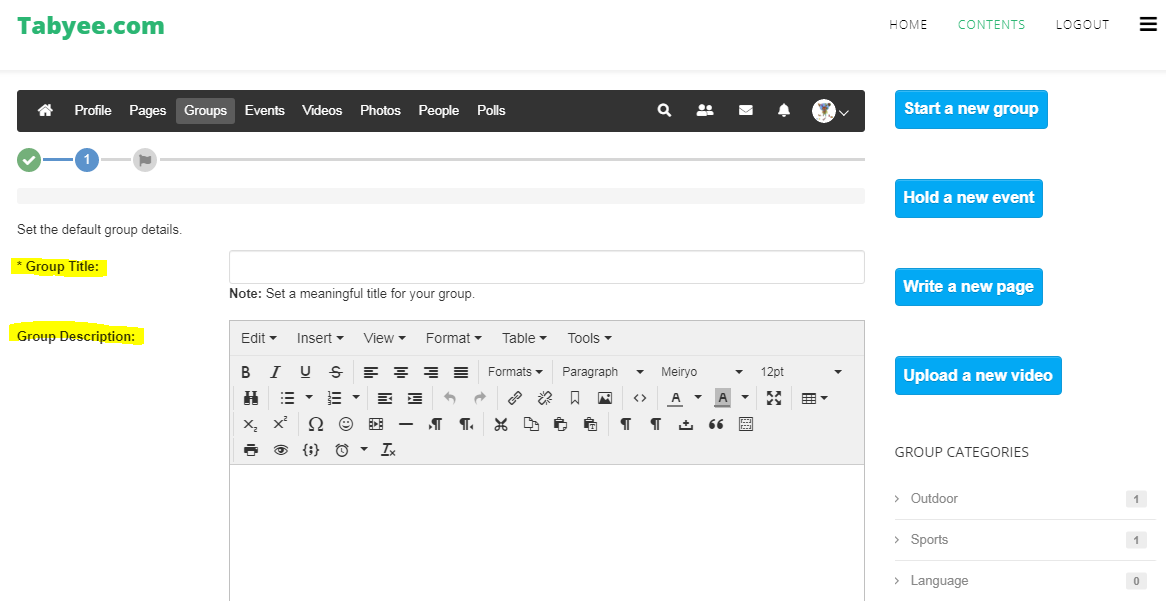Viewport: 1166px width, 601px height.
Task: Click the insert/edit link icon
Action: pos(515,398)
